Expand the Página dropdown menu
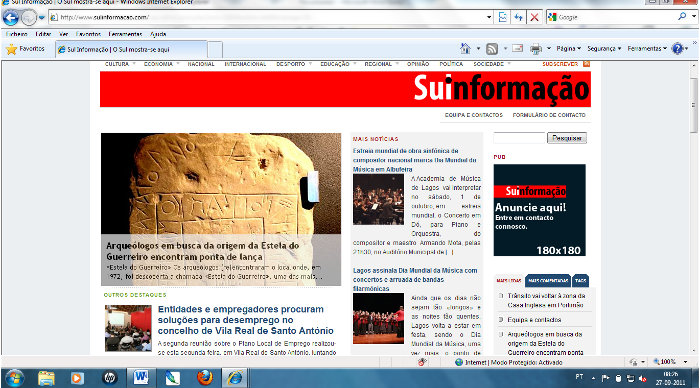700x388 pixels. [x=568, y=49]
